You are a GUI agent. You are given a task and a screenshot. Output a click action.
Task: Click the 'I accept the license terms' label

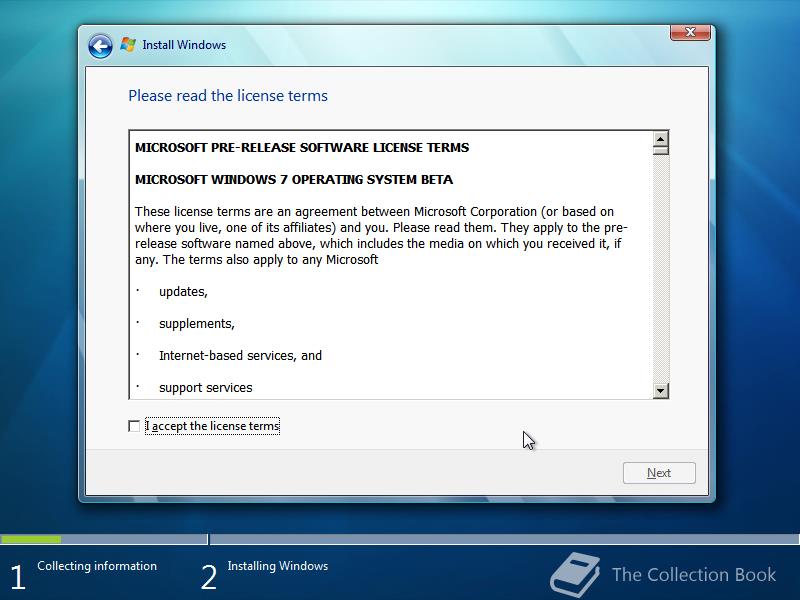point(212,426)
